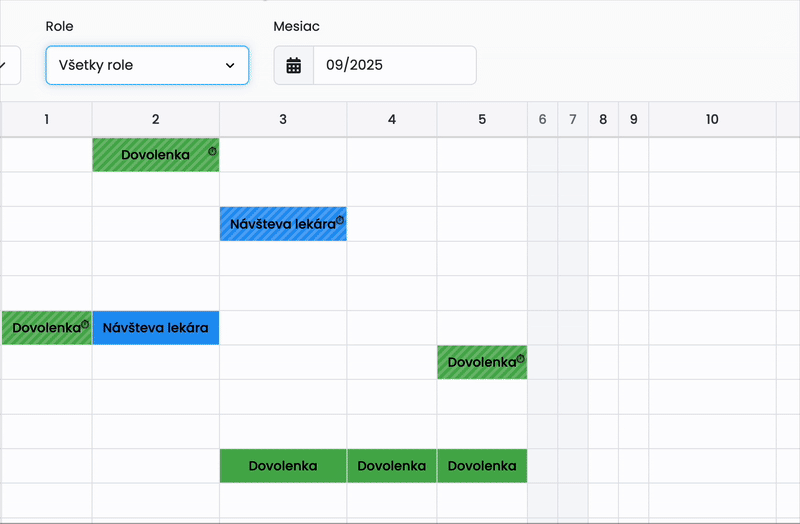
Task: Click clock icon on day 2 Dovolenka entry
Action: coord(212,151)
